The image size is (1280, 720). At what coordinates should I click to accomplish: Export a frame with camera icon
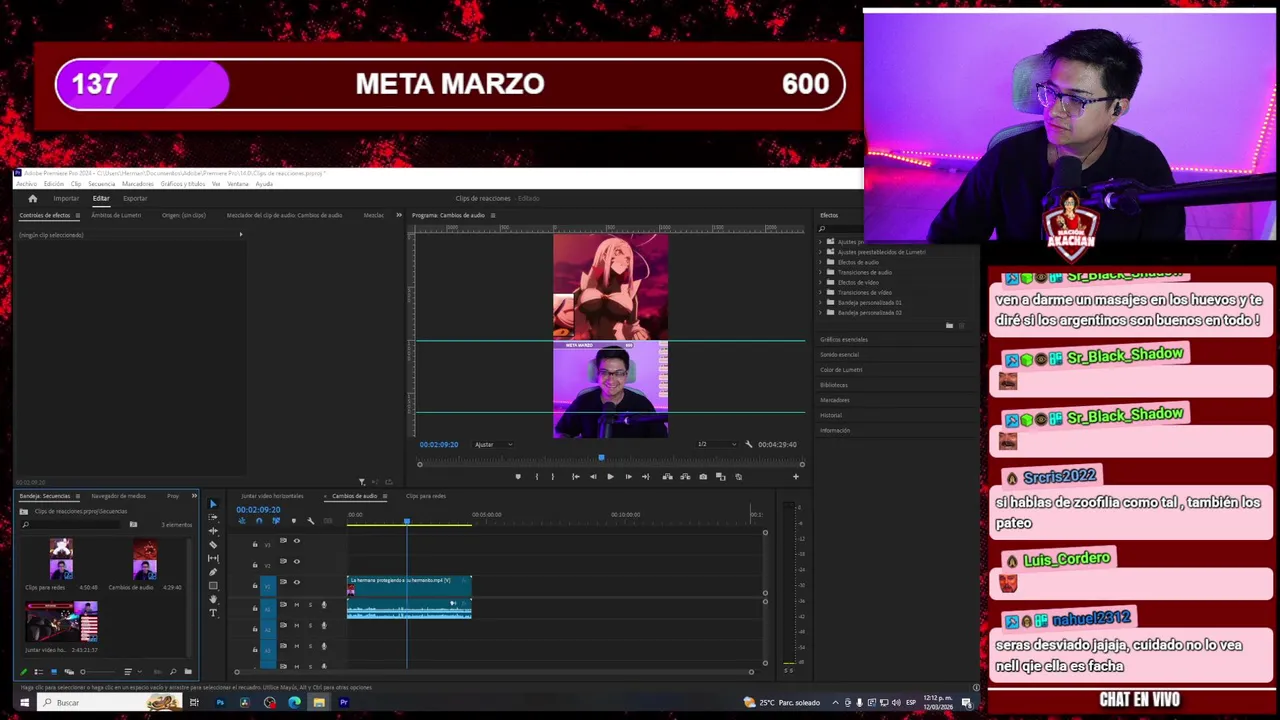pos(703,476)
